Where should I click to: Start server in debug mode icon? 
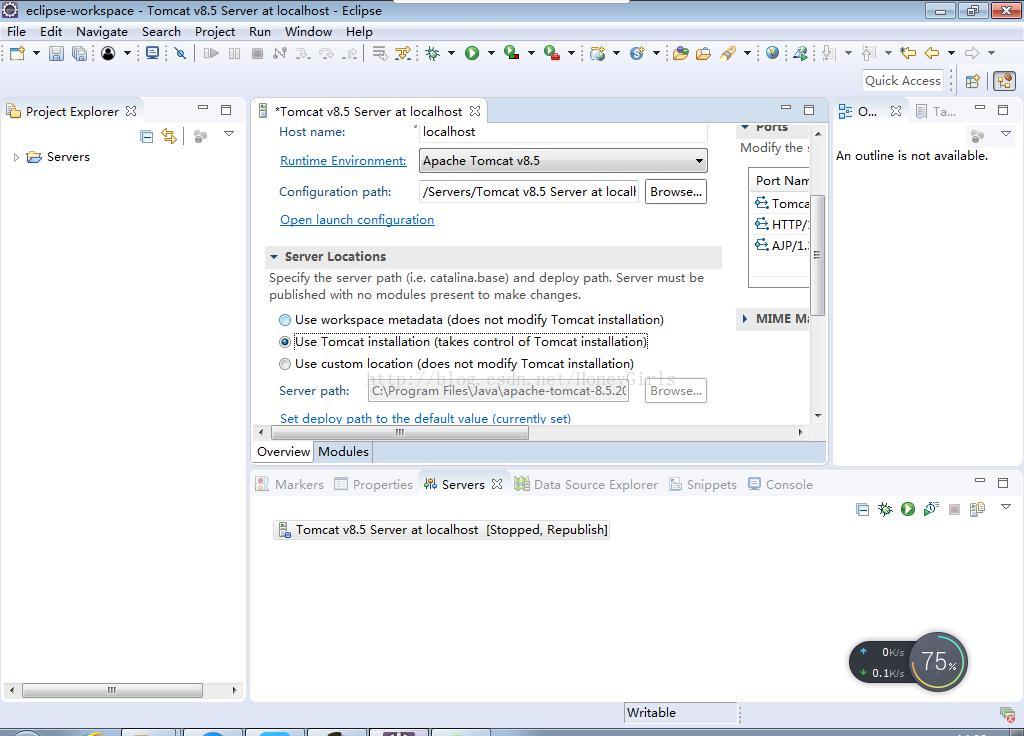click(885, 509)
